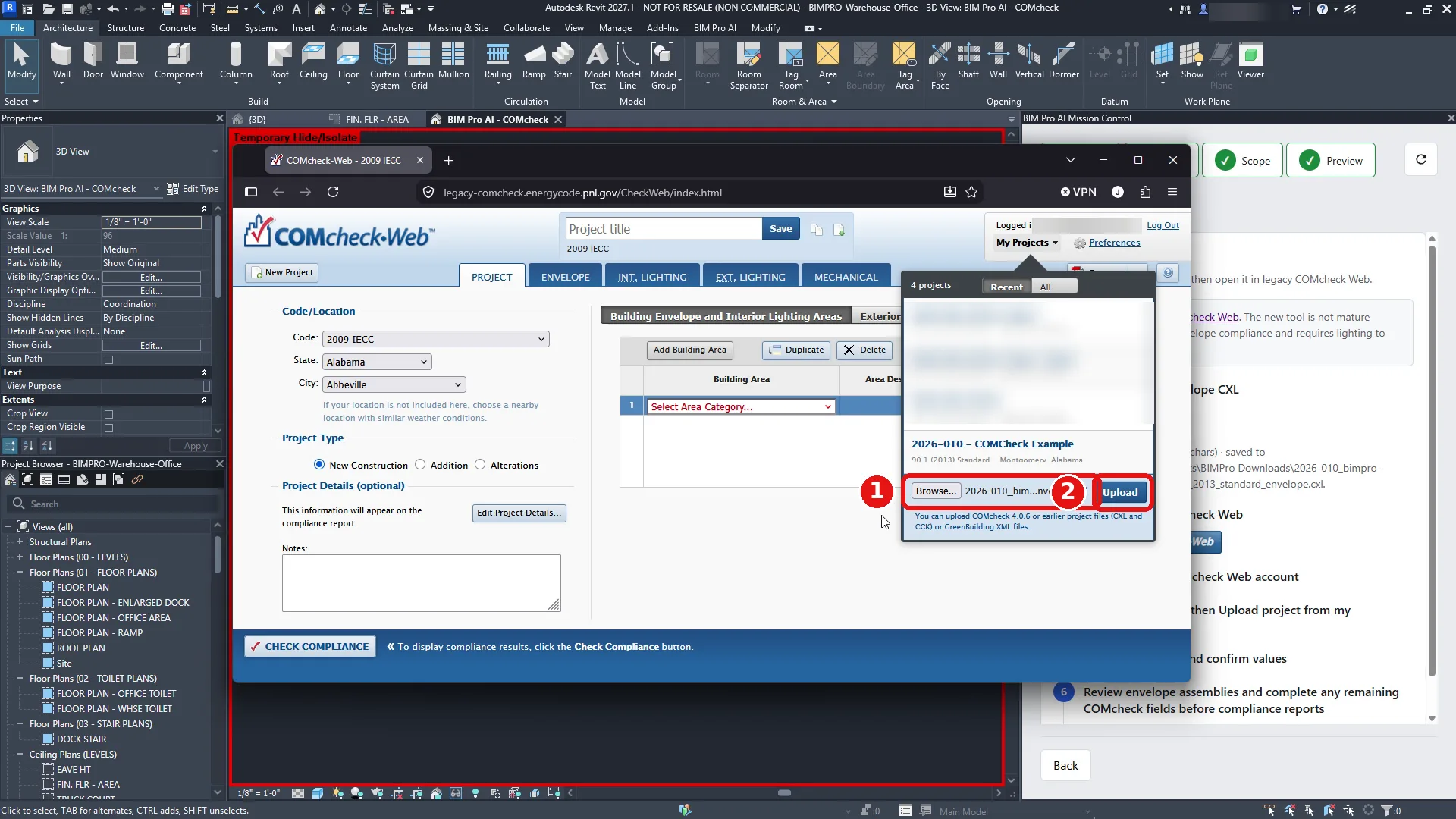
Task: Select the Wall tool in ribbon
Action: pyautogui.click(x=61, y=61)
